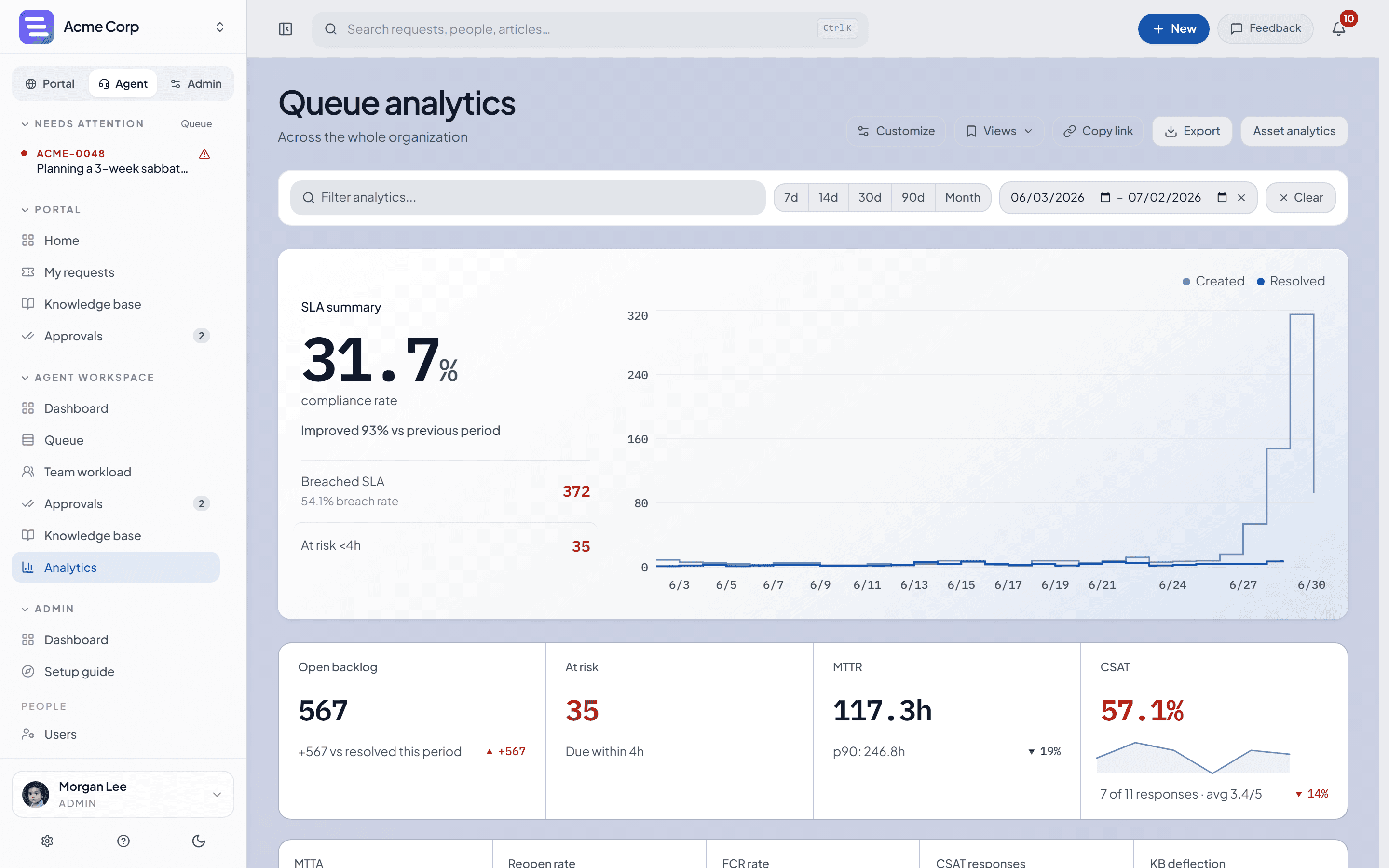Open the Queue page
Image resolution: width=1389 pixels, height=868 pixels.
pos(115,440)
